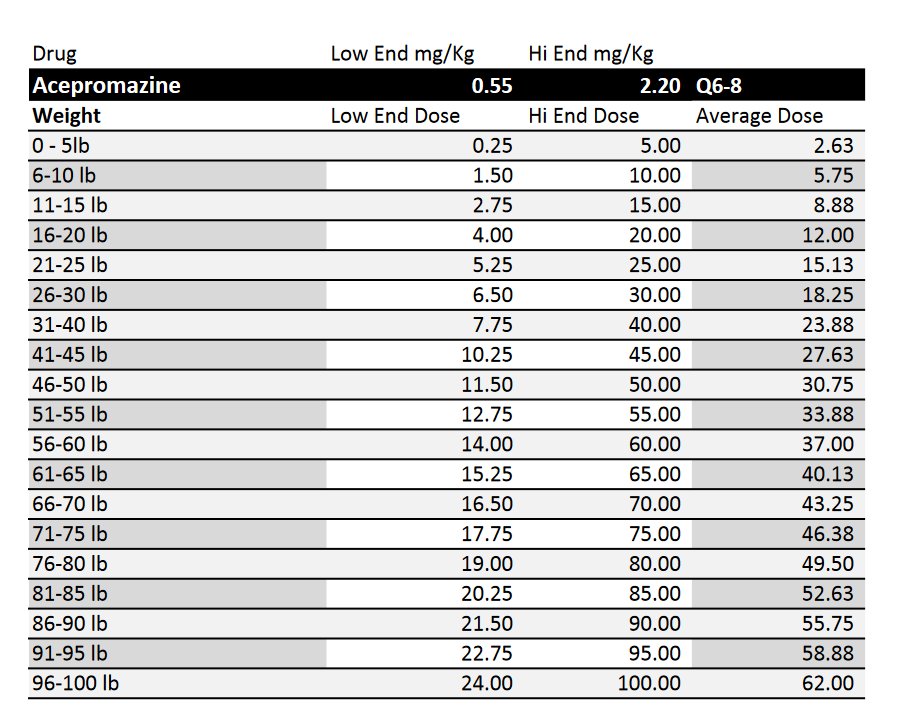Click the 0 - 5lb weight row

click(x=66, y=145)
